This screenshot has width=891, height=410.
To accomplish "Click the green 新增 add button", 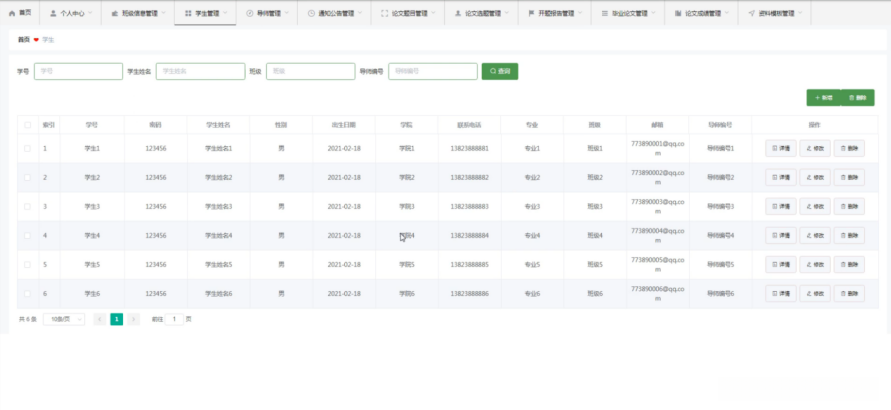I will tap(823, 98).
